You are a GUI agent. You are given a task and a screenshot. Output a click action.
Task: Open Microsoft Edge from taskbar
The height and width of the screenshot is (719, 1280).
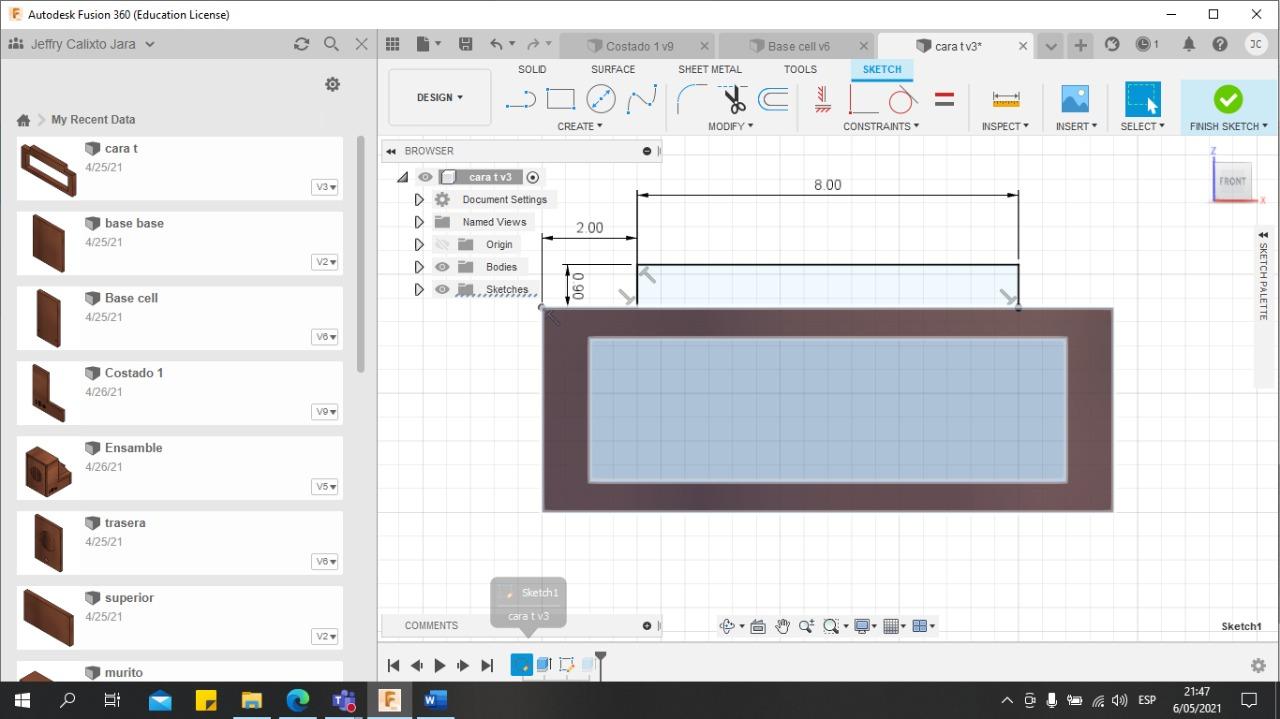(x=297, y=699)
